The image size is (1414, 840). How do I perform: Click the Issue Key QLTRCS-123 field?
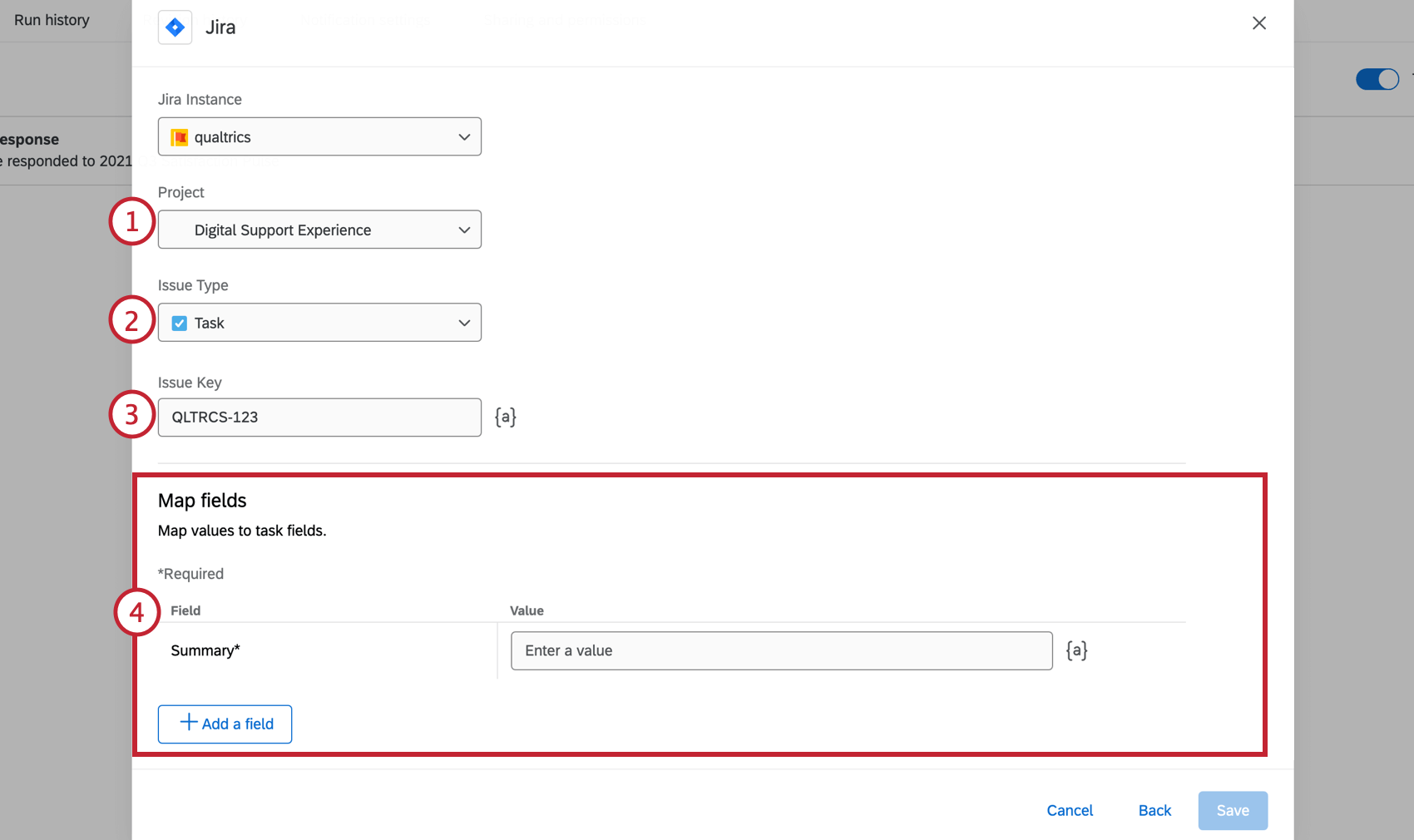coord(319,417)
